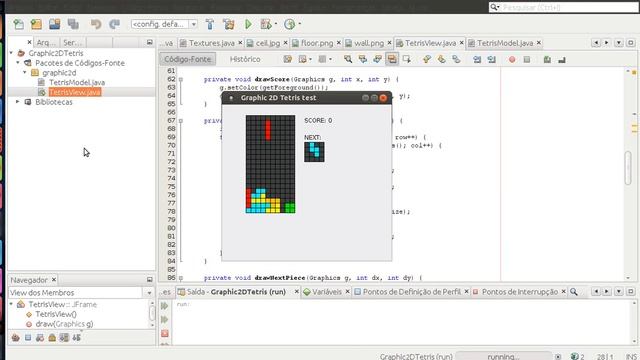The width and height of the screenshot is (640, 360).
Task: Rerun the project from the Output panel
Action: click(164, 306)
